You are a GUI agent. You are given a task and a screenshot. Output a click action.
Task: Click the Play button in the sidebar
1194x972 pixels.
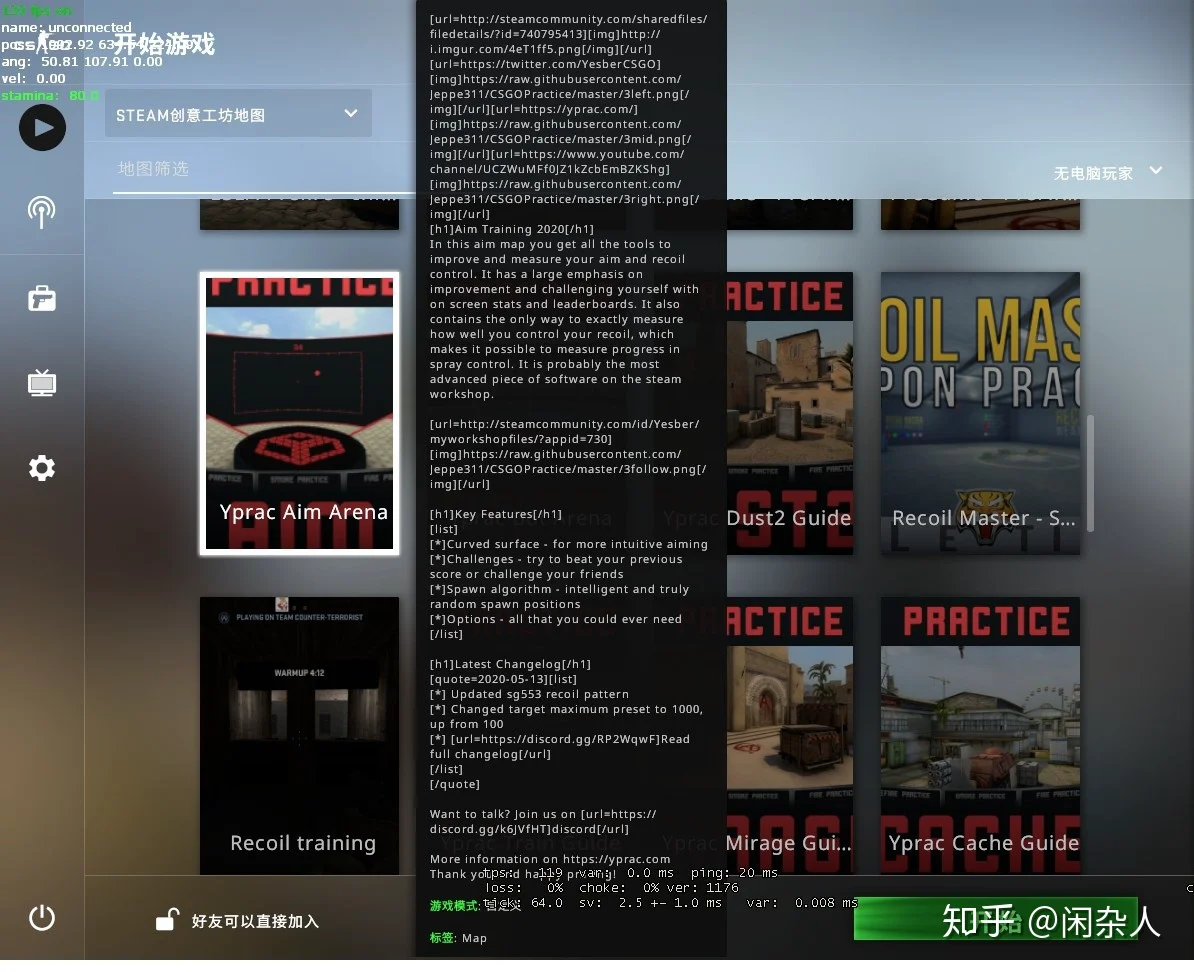[42, 128]
